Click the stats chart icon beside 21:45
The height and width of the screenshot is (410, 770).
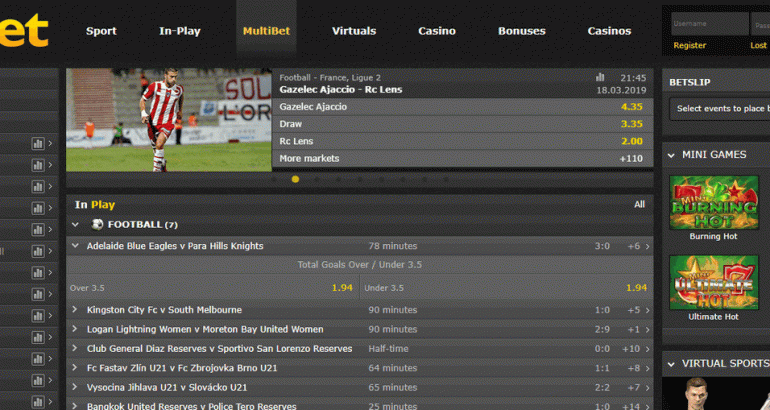coord(600,77)
